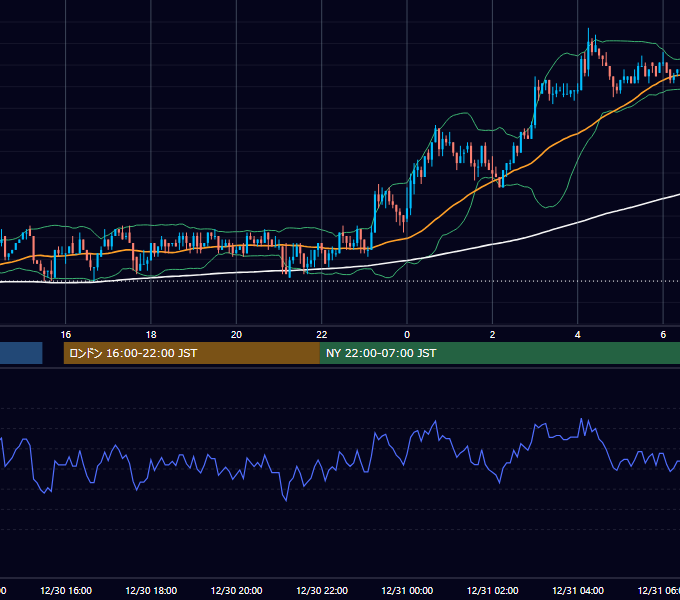This screenshot has height=600, width=680.
Task: Click the 12/31 00:00 date label
Action: click(x=407, y=590)
